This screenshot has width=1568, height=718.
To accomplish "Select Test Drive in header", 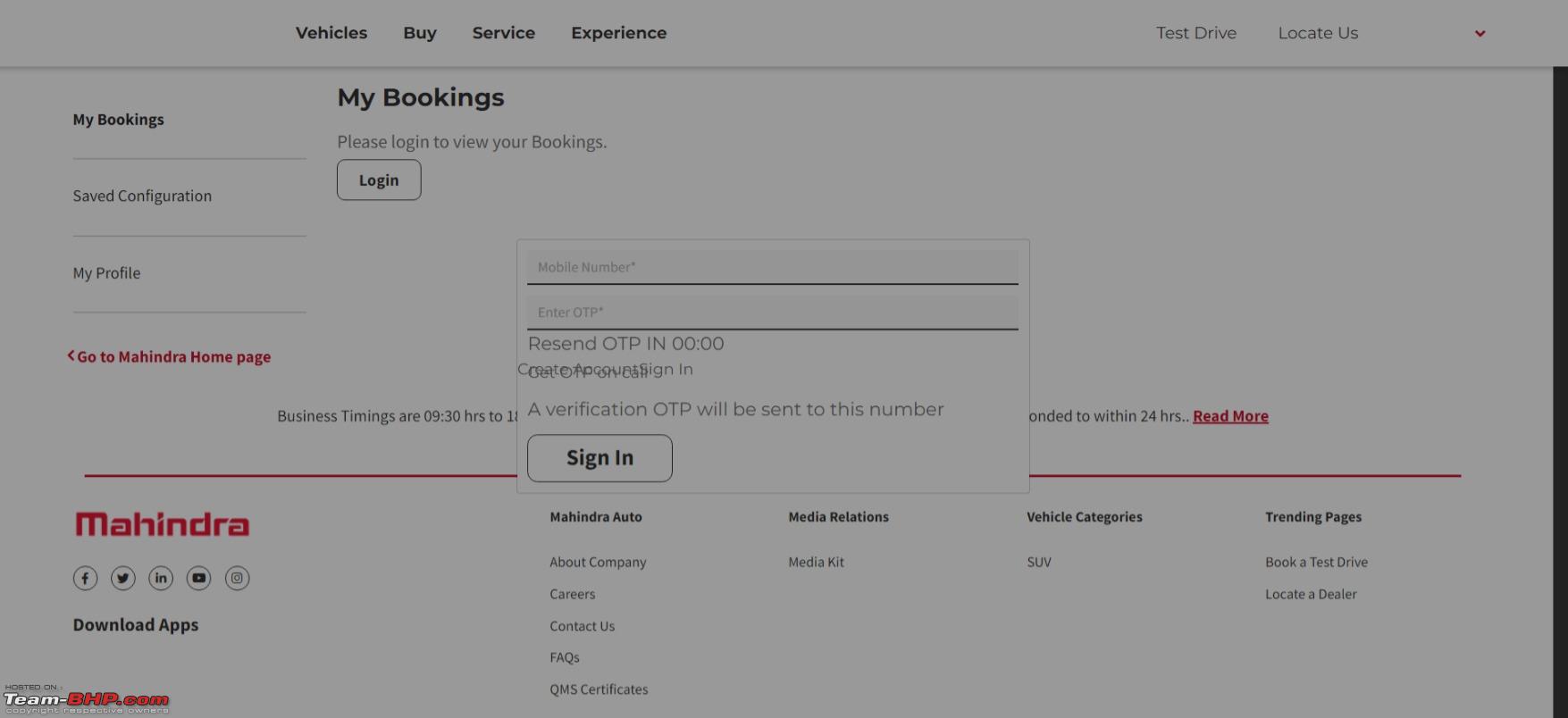I will [x=1196, y=33].
